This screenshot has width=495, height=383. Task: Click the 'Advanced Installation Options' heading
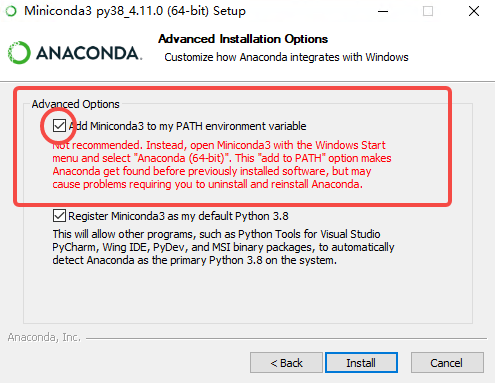pyautogui.click(x=243, y=39)
